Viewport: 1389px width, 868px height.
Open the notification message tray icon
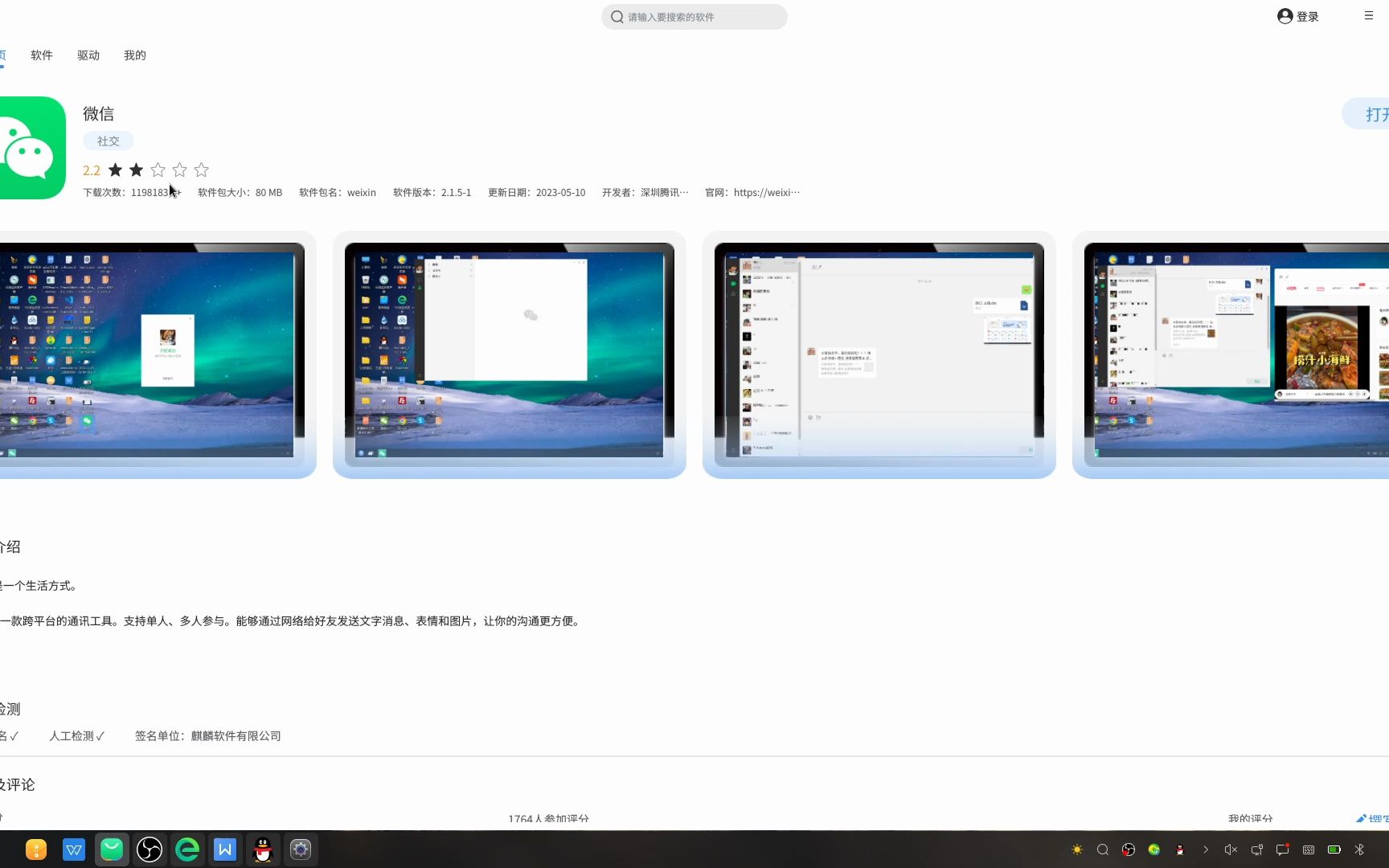click(1283, 850)
